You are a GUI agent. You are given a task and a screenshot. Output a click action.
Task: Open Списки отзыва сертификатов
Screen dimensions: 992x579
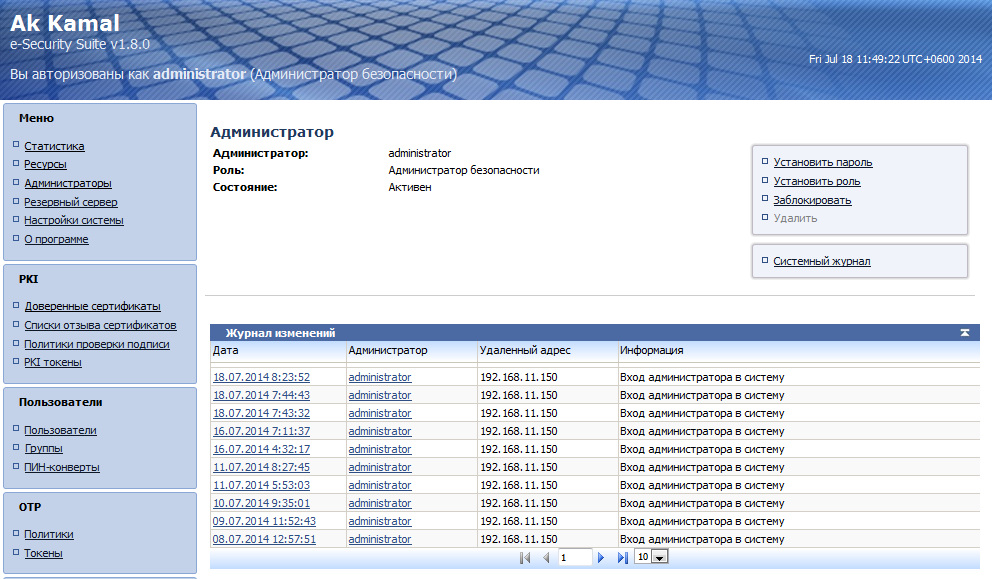[101, 325]
